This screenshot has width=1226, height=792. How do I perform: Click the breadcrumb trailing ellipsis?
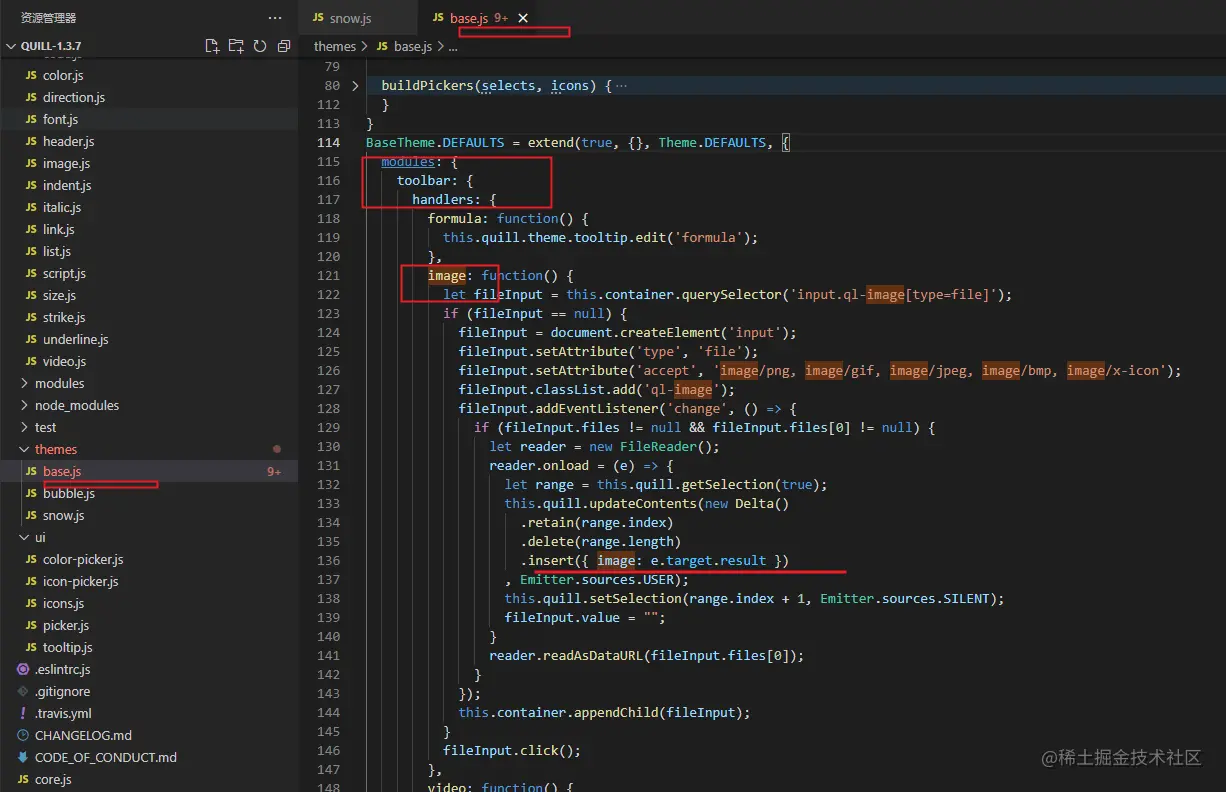[453, 46]
